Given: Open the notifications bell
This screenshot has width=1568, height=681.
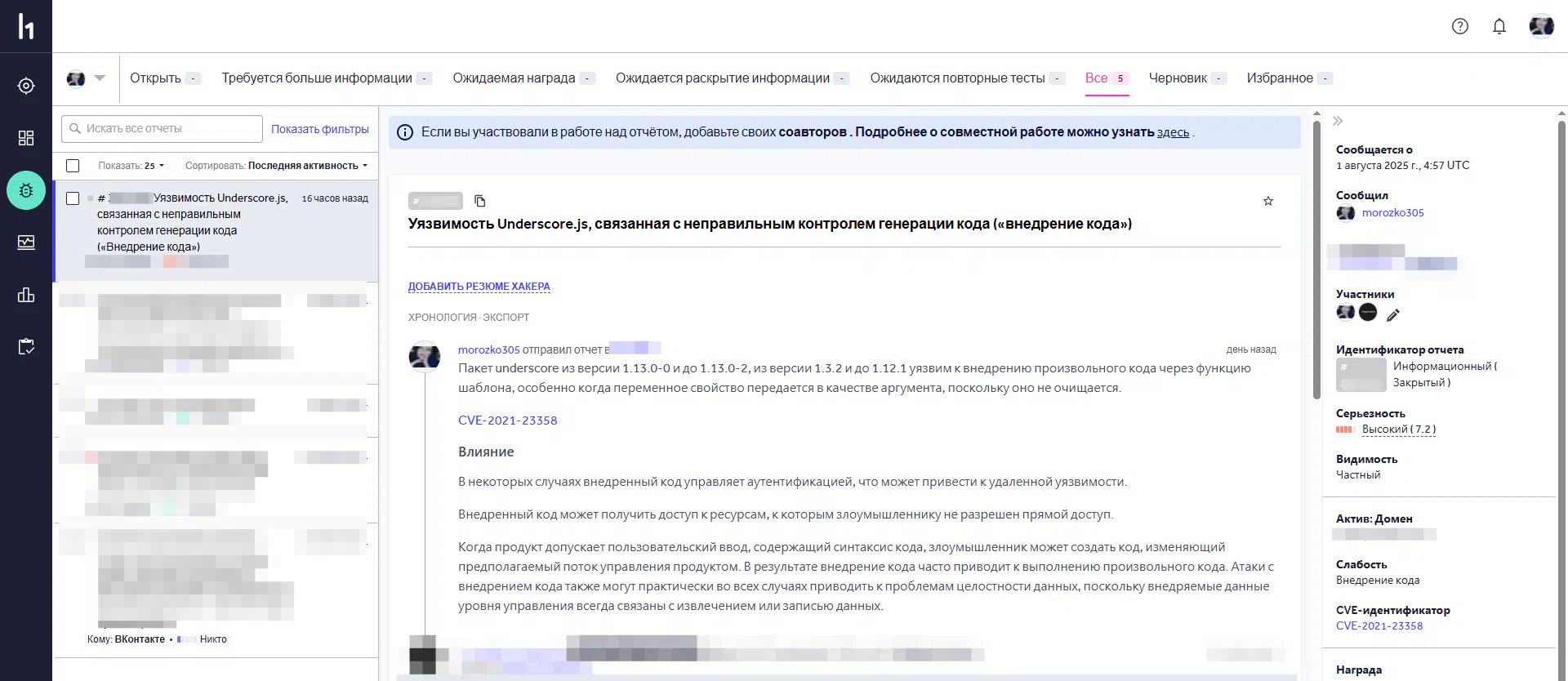Looking at the screenshot, I should [1499, 26].
